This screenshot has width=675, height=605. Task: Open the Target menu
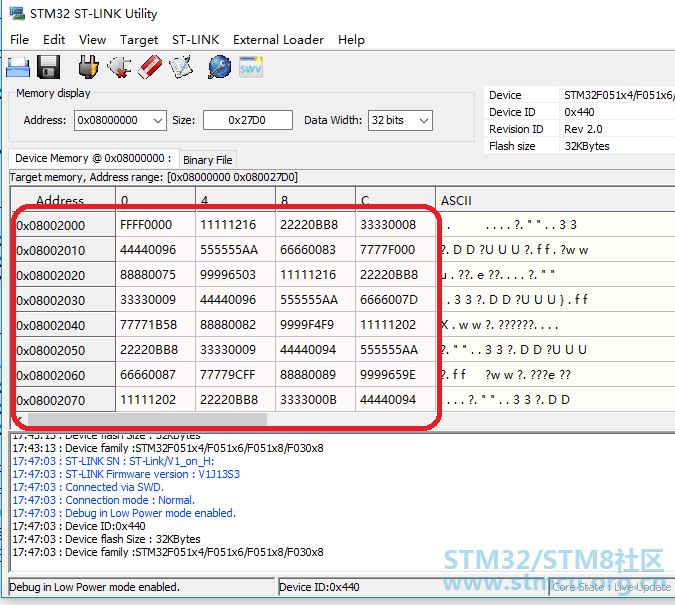click(139, 40)
